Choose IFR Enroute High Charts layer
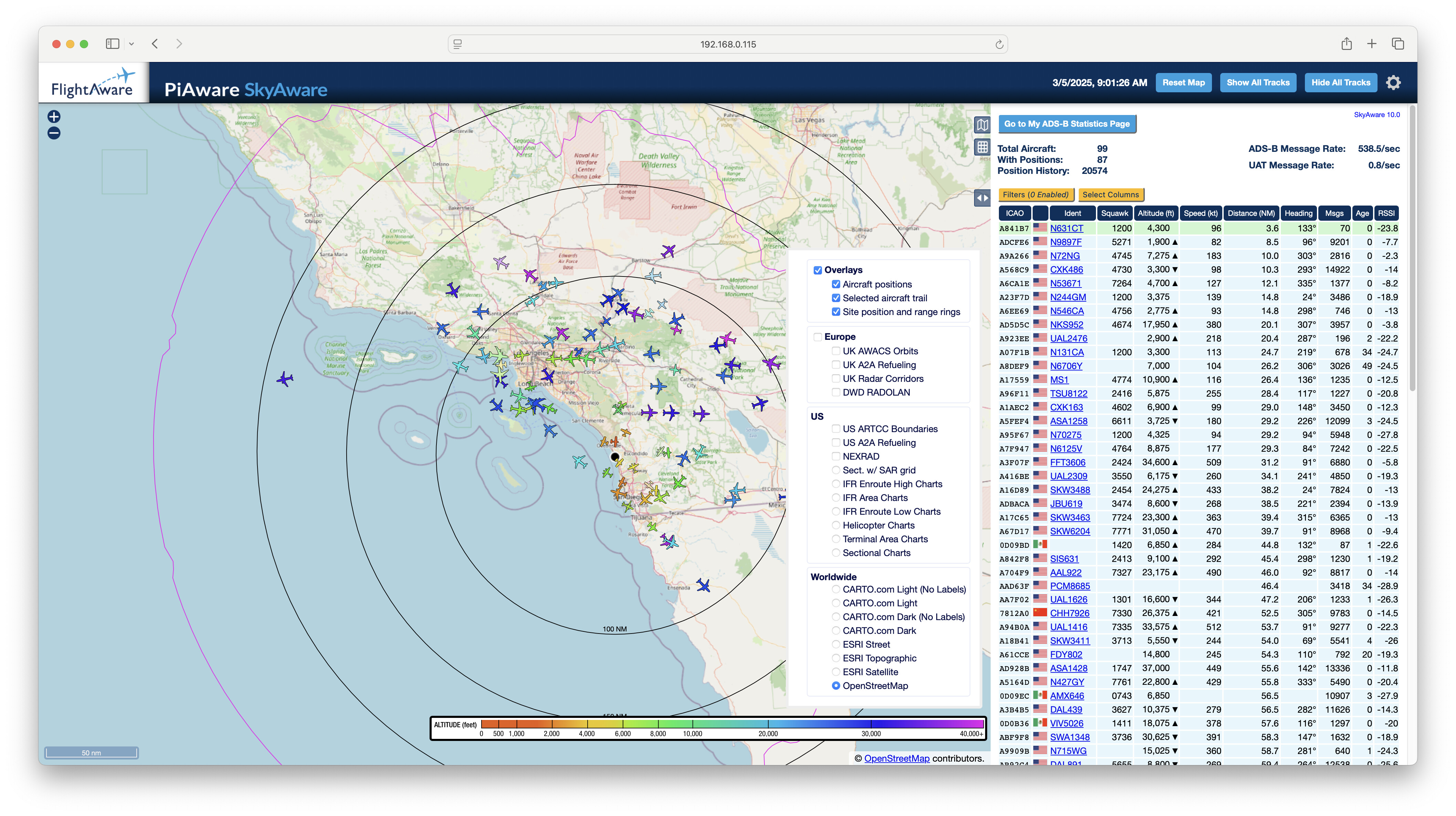 (x=836, y=484)
